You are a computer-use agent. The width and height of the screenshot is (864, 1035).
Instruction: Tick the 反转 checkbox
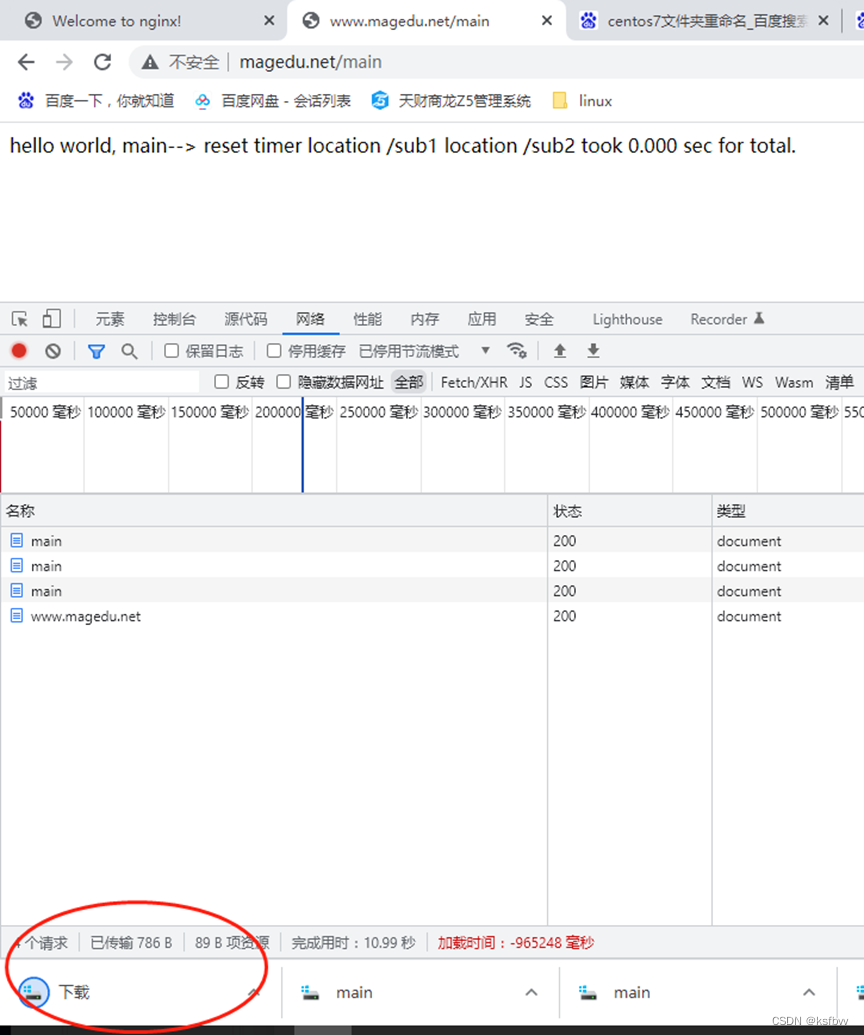pyautogui.click(x=222, y=382)
